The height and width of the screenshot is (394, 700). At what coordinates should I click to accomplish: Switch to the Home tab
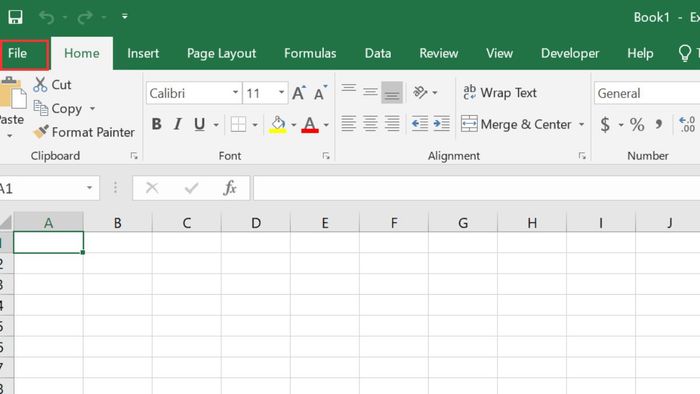pyautogui.click(x=82, y=54)
